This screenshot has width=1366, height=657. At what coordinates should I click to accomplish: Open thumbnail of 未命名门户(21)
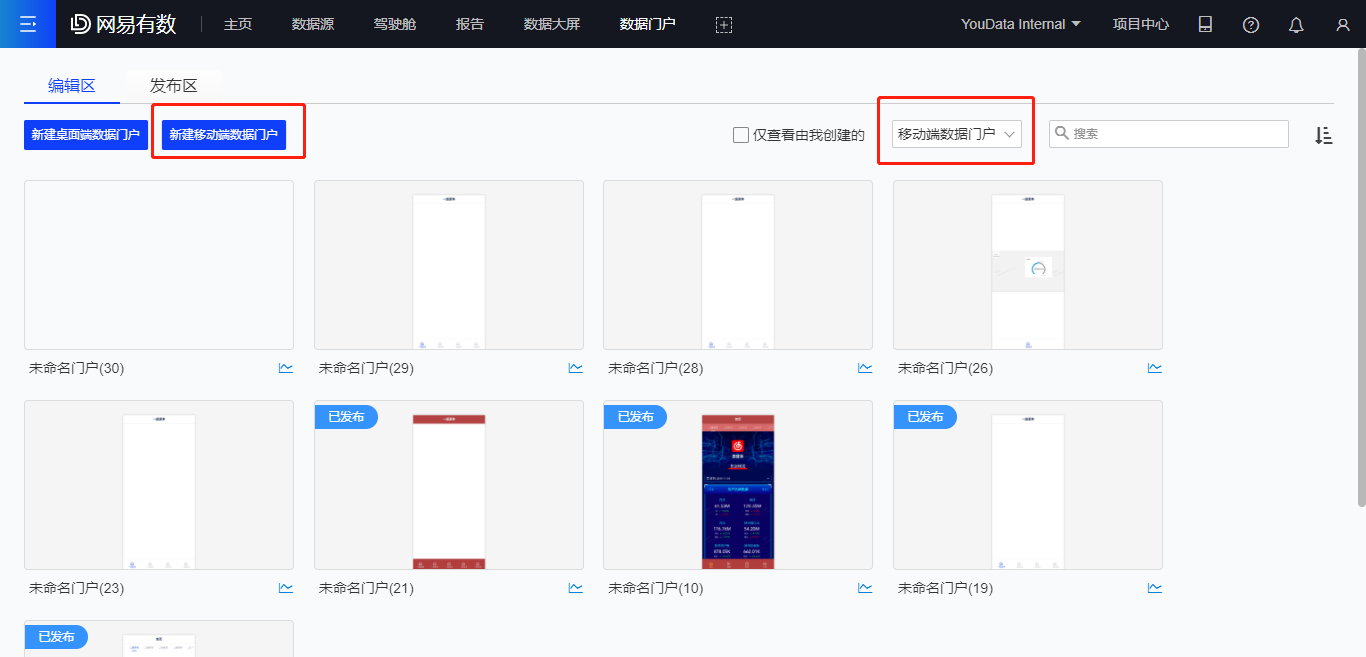click(x=449, y=485)
